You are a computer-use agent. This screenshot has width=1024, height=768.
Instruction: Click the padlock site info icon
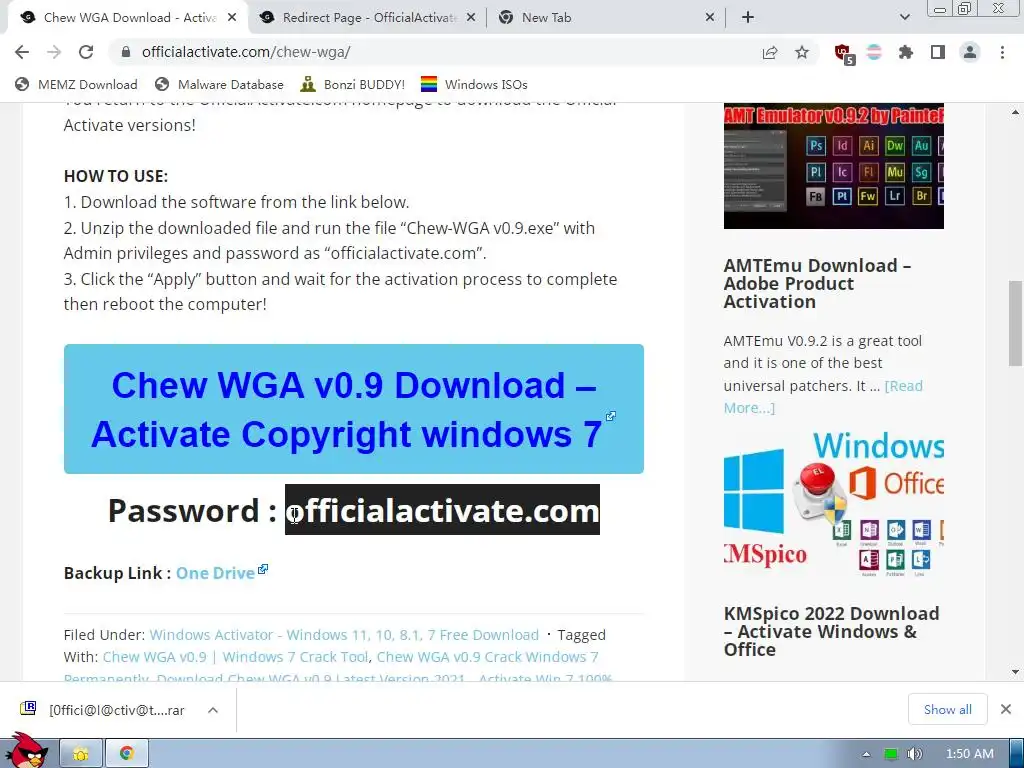point(126,52)
